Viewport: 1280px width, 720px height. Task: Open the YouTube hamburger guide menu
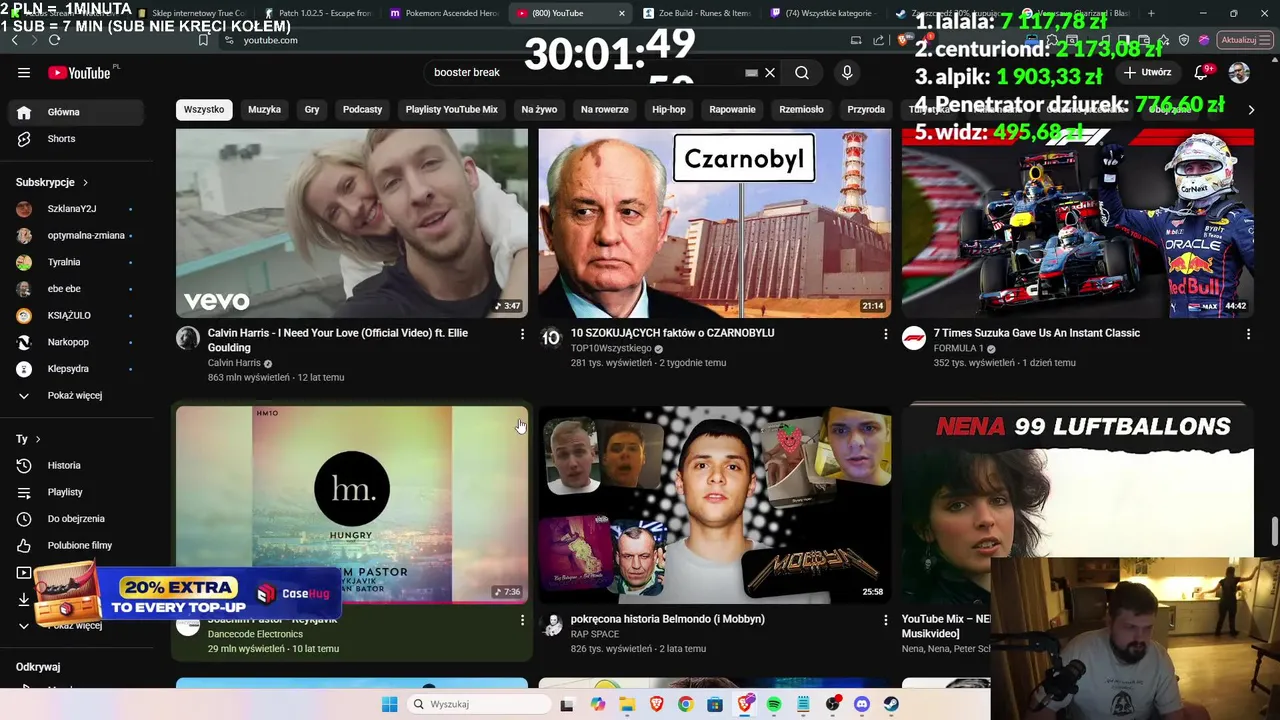coord(24,72)
